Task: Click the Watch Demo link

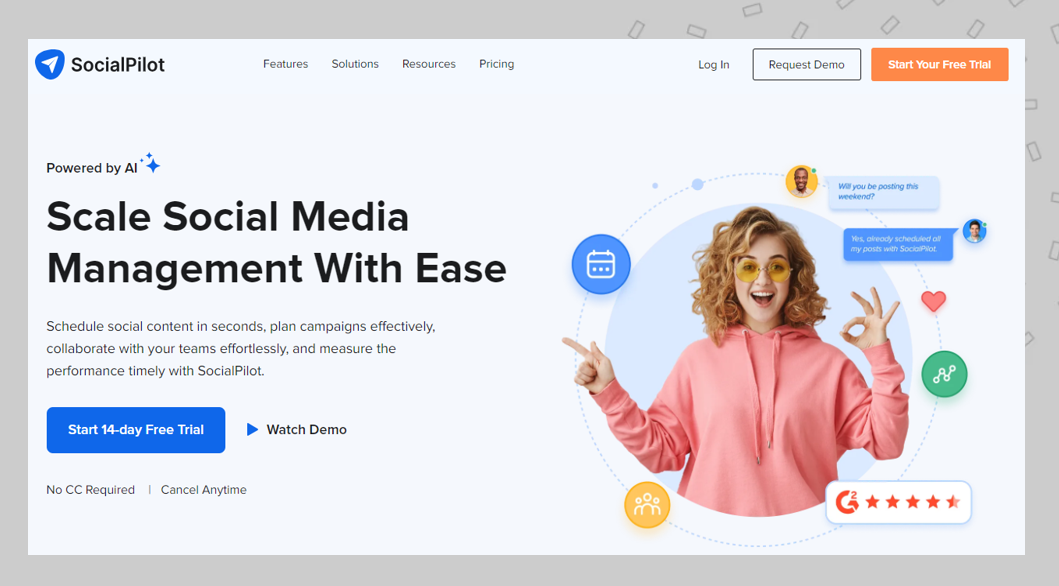Action: [x=307, y=429]
